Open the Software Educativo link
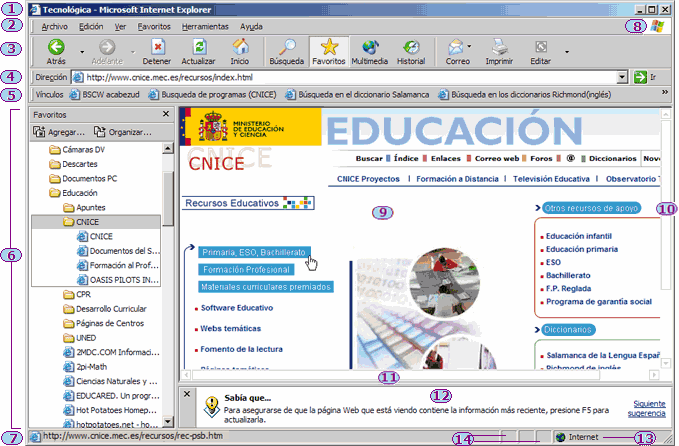679x446 pixels. pyautogui.click(x=237, y=308)
